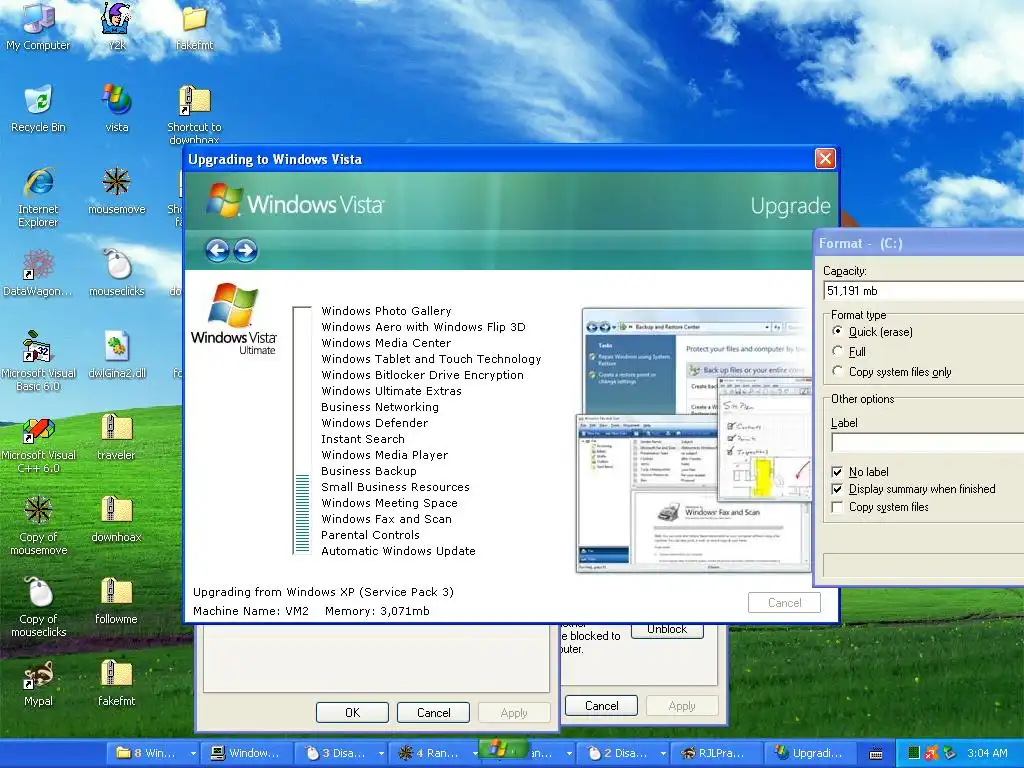Click the Windows Photo Gallery list entry

[386, 311]
